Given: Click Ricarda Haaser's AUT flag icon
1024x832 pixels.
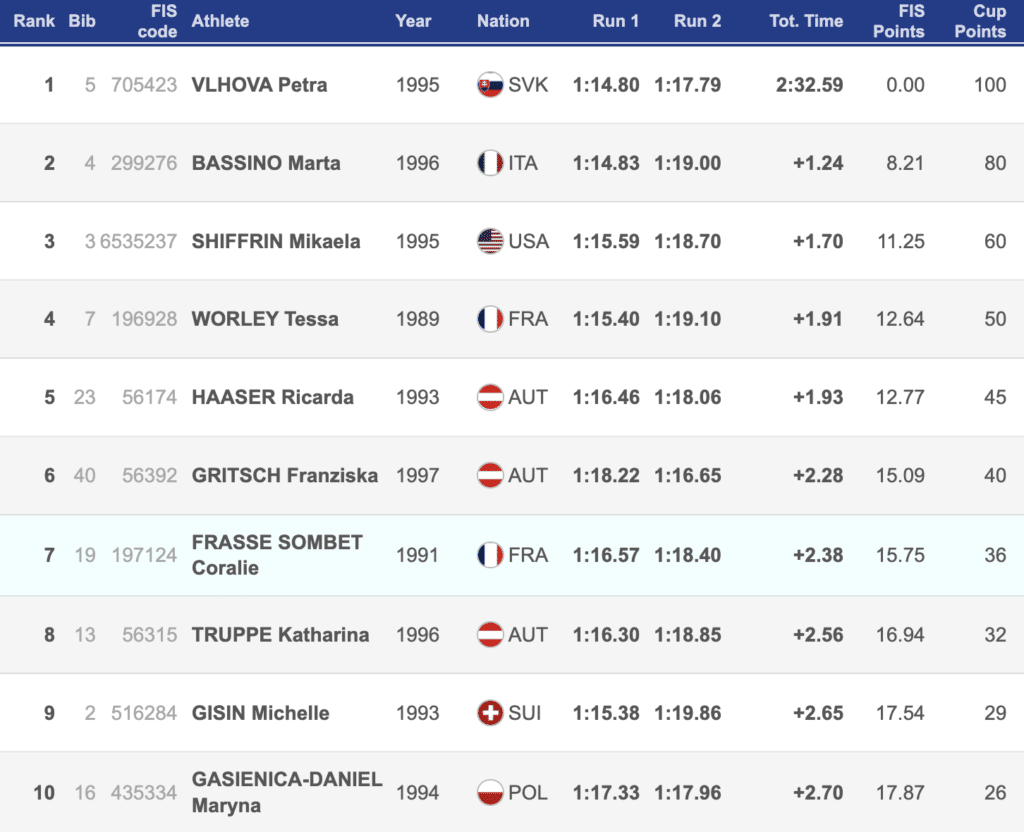Looking at the screenshot, I should point(490,397).
